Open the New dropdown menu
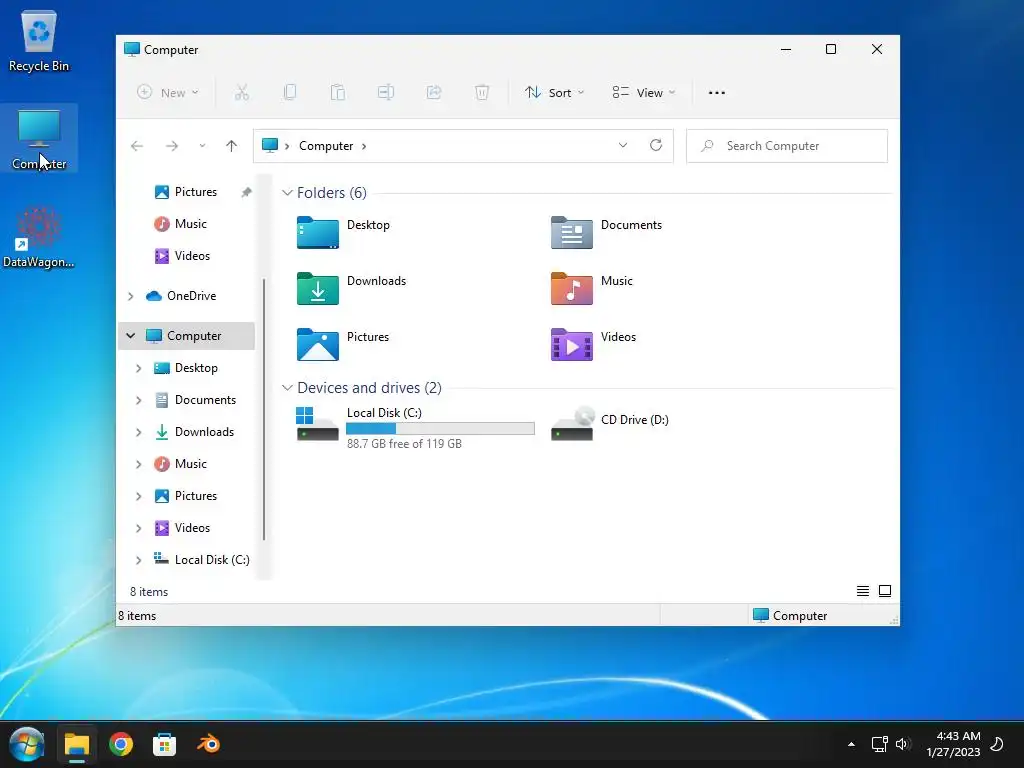The height and width of the screenshot is (768, 1024). tap(168, 93)
